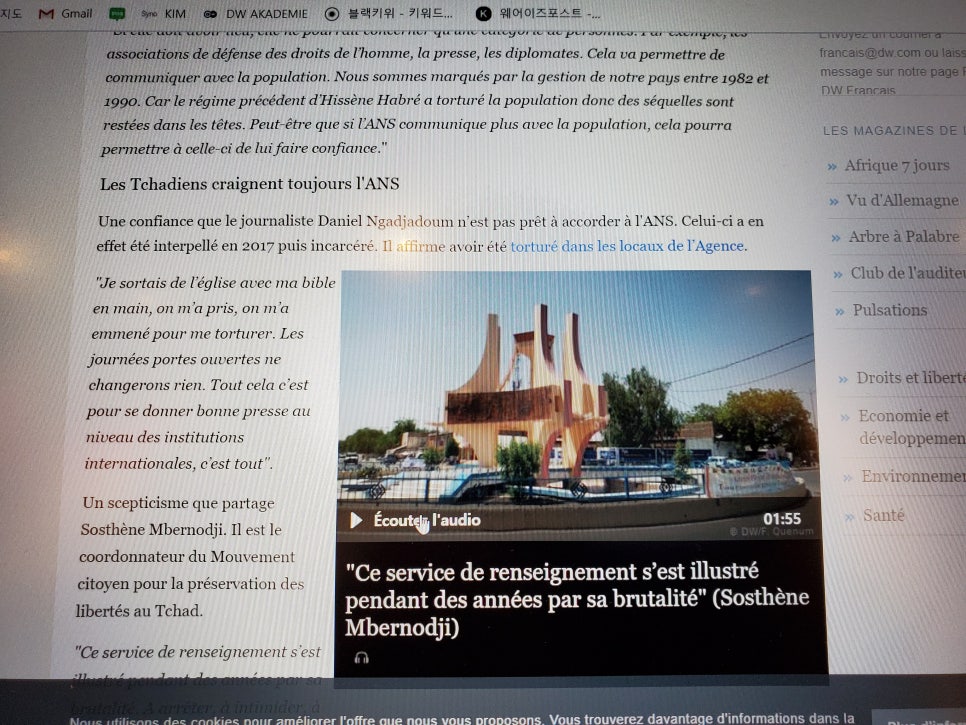The height and width of the screenshot is (725, 966).
Task: Open the 'Pulsations' magazine link
Action: 890,310
